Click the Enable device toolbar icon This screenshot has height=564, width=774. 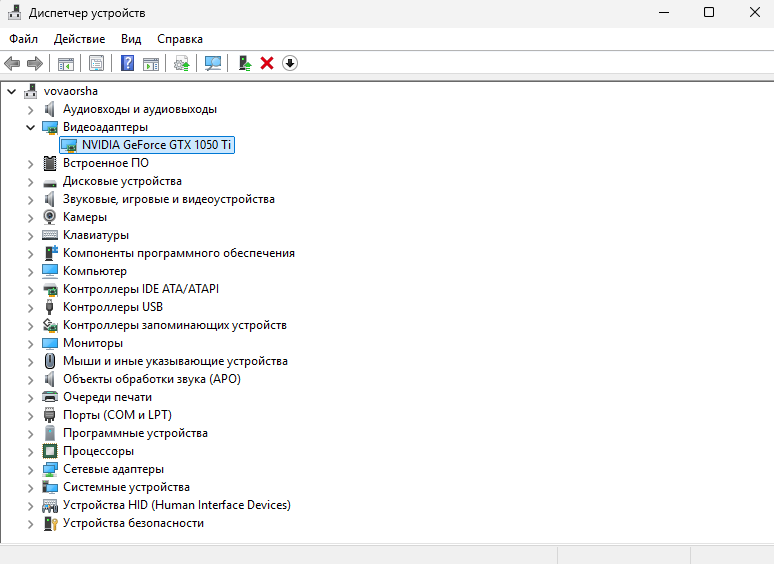(x=245, y=63)
